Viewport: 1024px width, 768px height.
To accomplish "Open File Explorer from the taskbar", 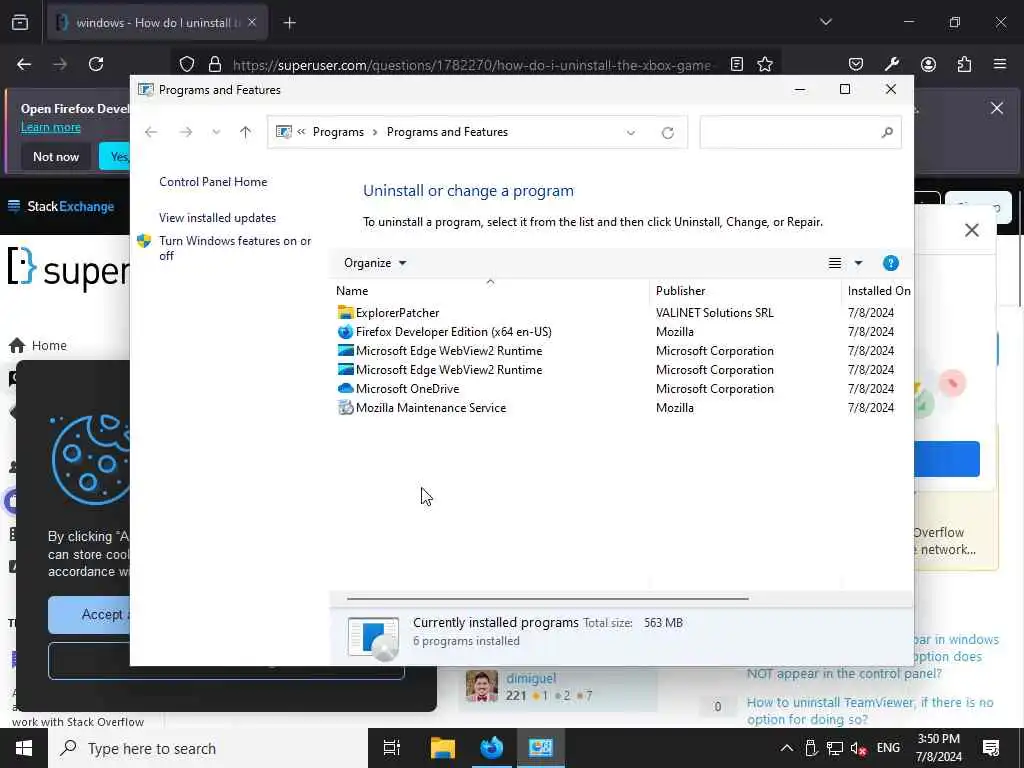I will [442, 748].
